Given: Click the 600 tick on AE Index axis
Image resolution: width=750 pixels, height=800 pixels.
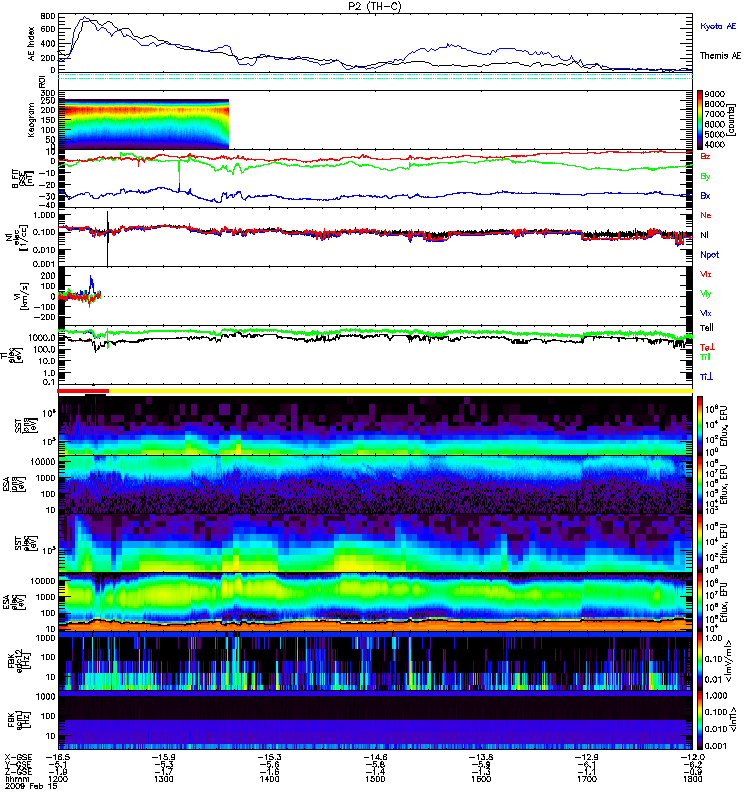Looking at the screenshot, I should click(48, 30).
